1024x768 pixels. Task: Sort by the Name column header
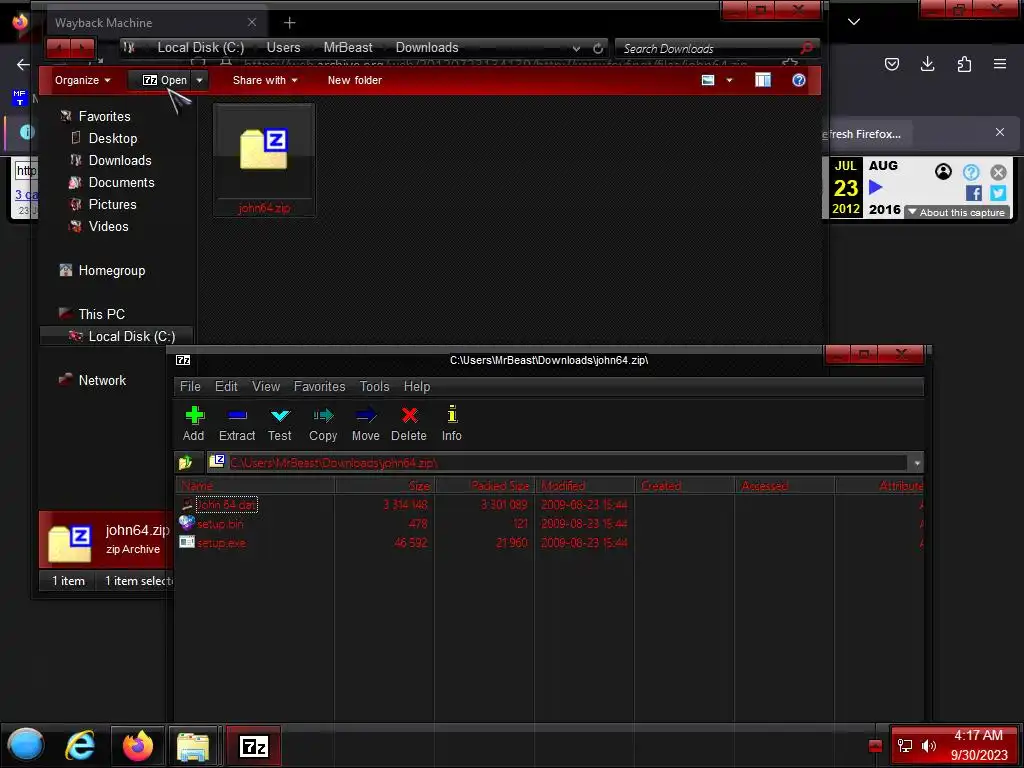click(255, 486)
